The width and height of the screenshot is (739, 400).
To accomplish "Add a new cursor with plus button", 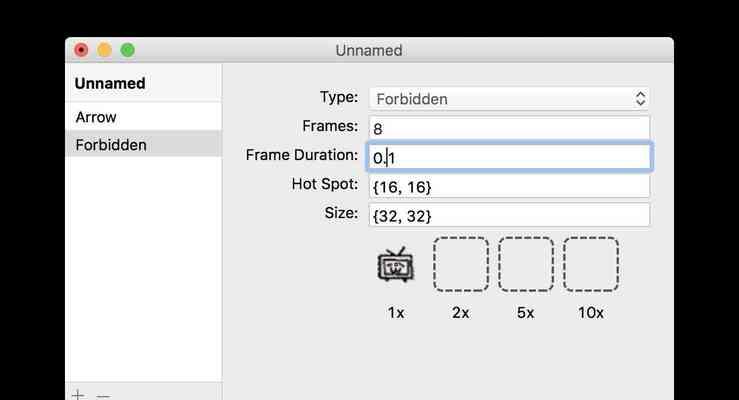I will point(78,395).
